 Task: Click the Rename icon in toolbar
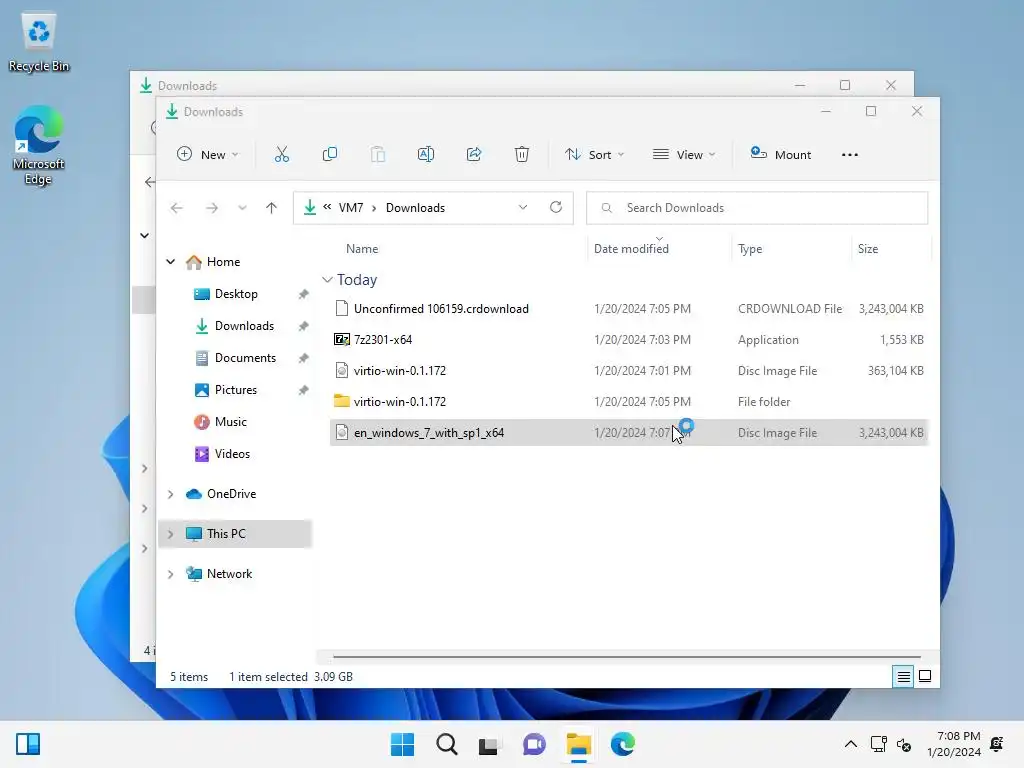pyautogui.click(x=426, y=155)
